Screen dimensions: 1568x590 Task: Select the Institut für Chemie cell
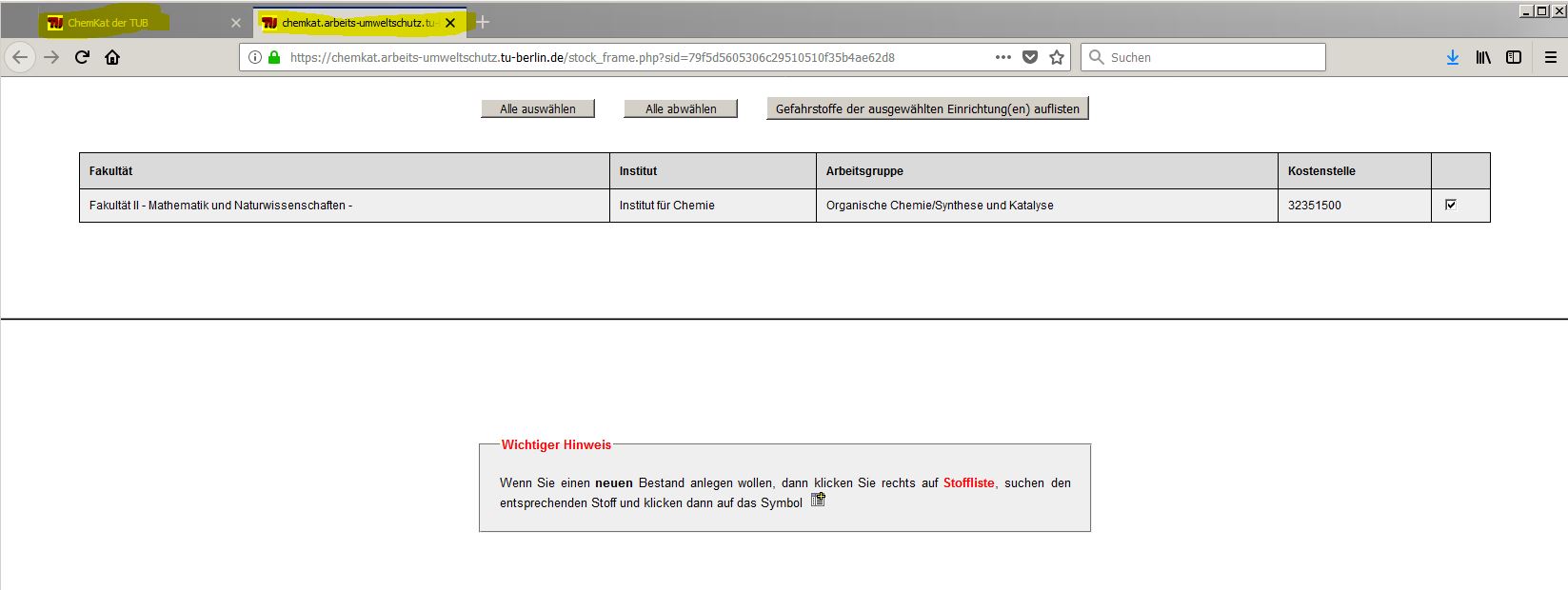713,206
